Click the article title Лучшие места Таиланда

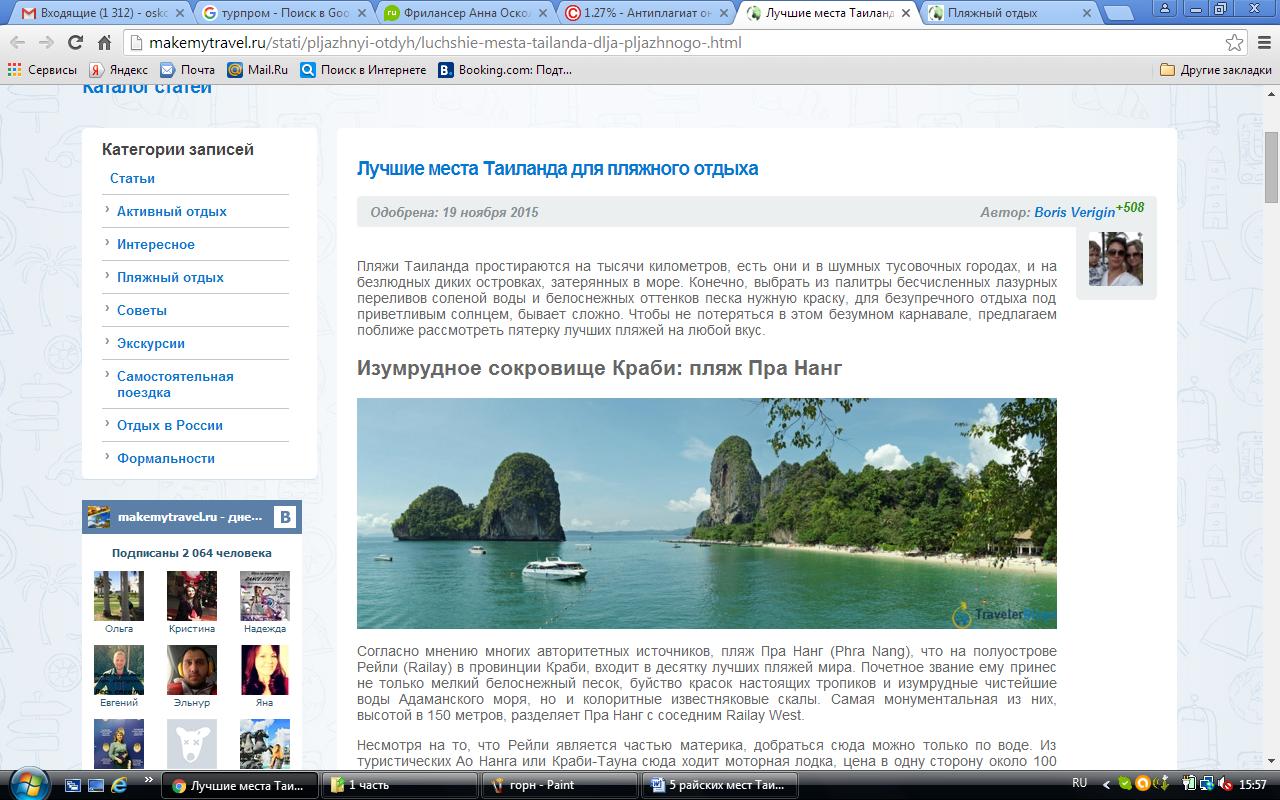pos(557,168)
